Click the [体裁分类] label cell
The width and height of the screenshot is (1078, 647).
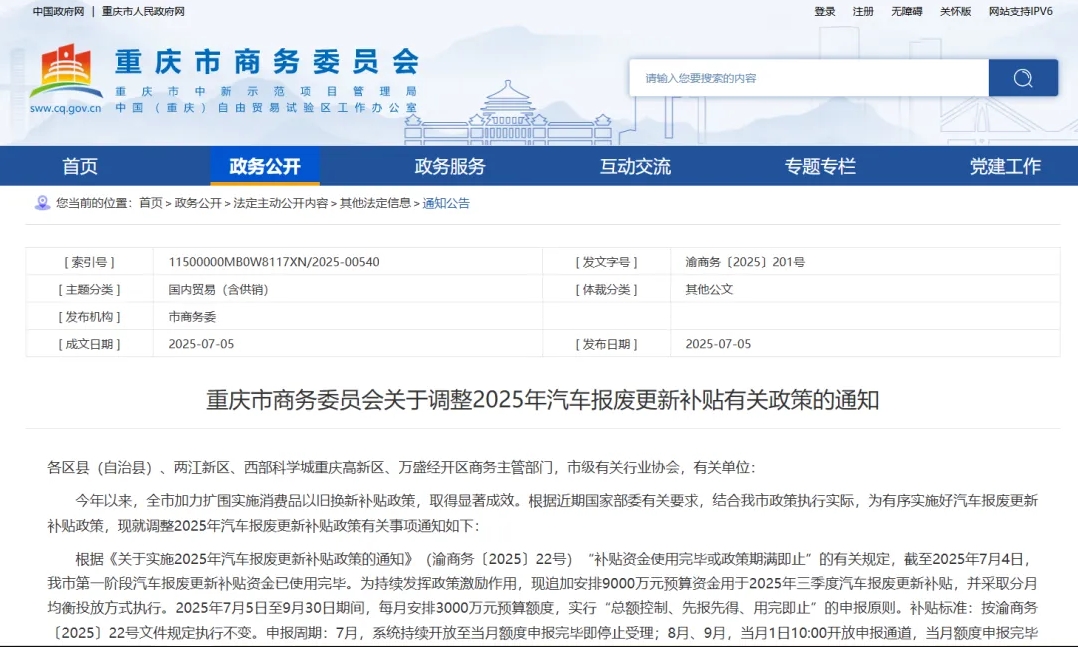[x=606, y=289]
